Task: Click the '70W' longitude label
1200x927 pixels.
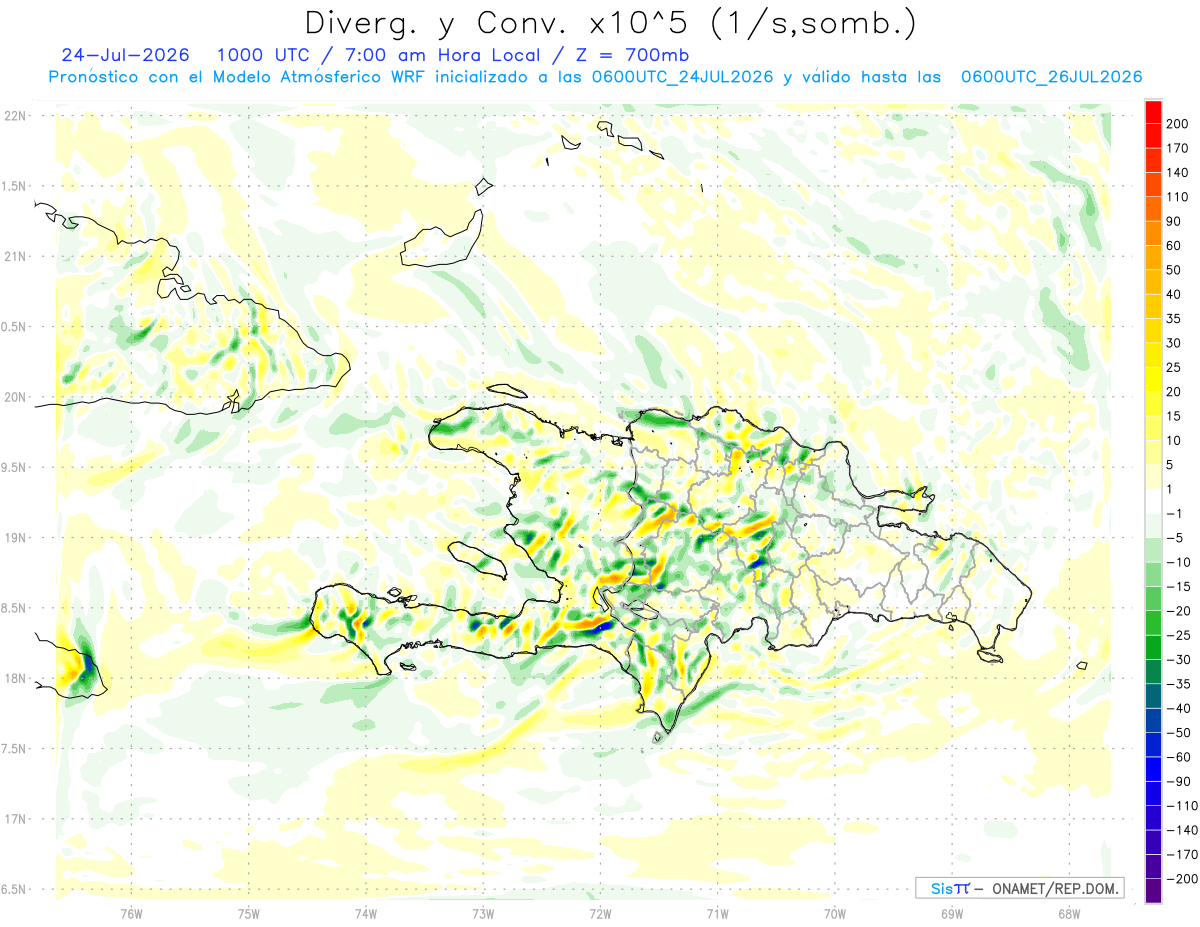Action: pyautogui.click(x=834, y=915)
